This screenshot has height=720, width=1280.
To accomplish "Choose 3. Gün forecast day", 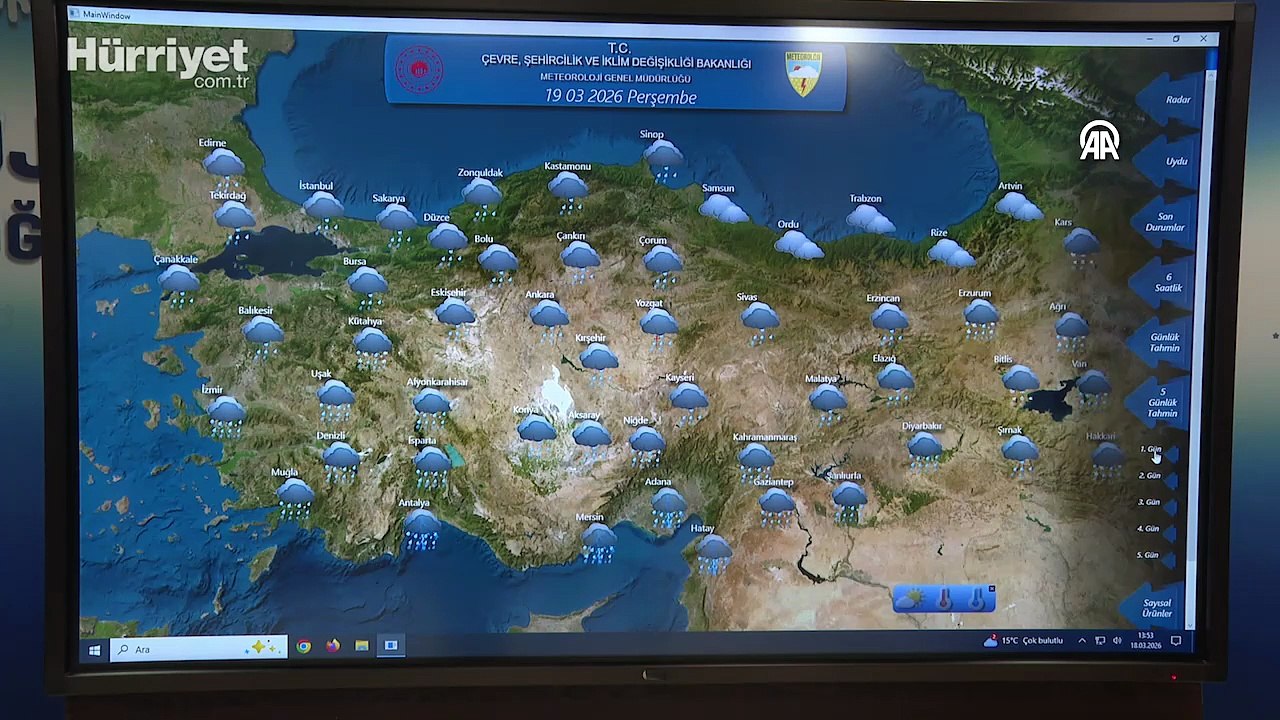I will pyautogui.click(x=1156, y=503).
